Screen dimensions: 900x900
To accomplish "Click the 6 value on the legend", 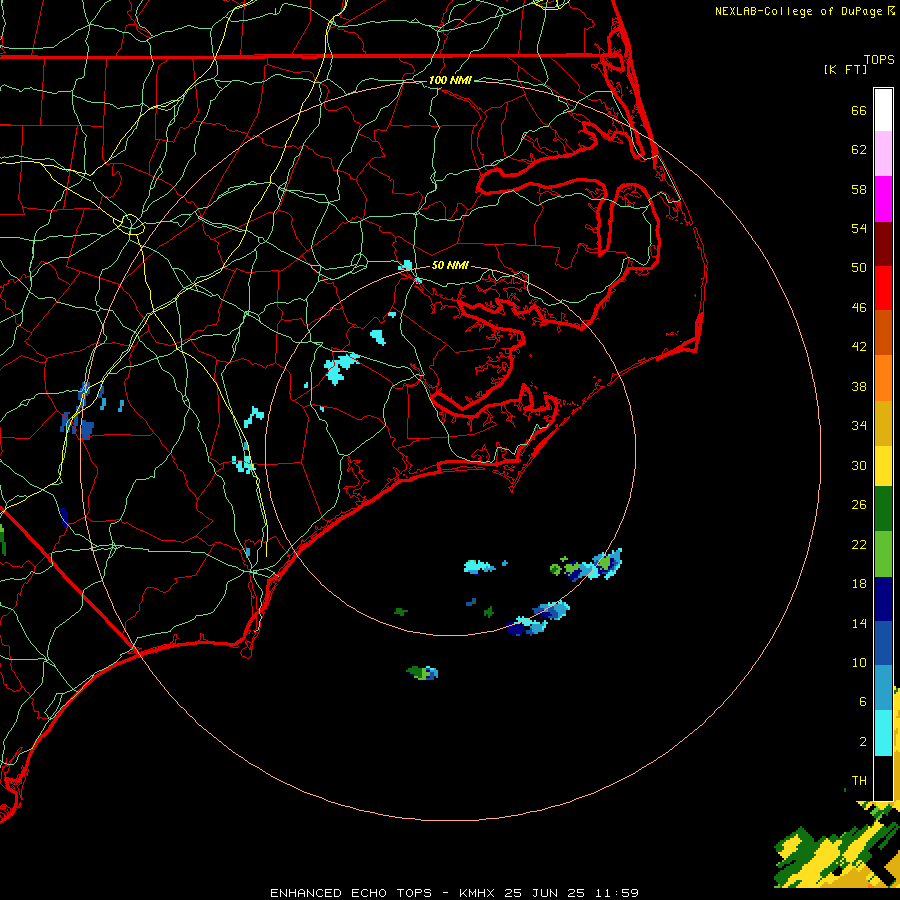I will coord(863,702).
